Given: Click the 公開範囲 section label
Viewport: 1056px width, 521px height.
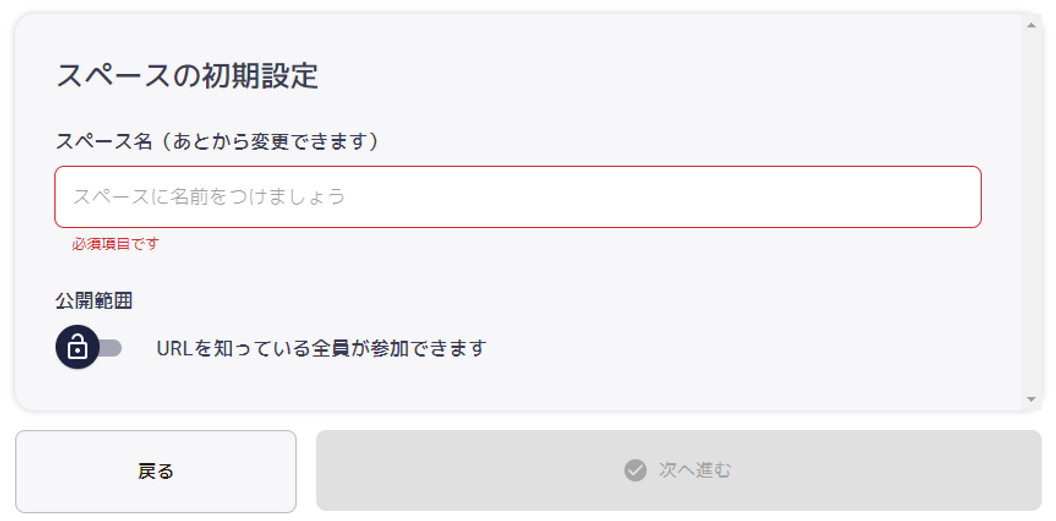Looking at the screenshot, I should (94, 301).
